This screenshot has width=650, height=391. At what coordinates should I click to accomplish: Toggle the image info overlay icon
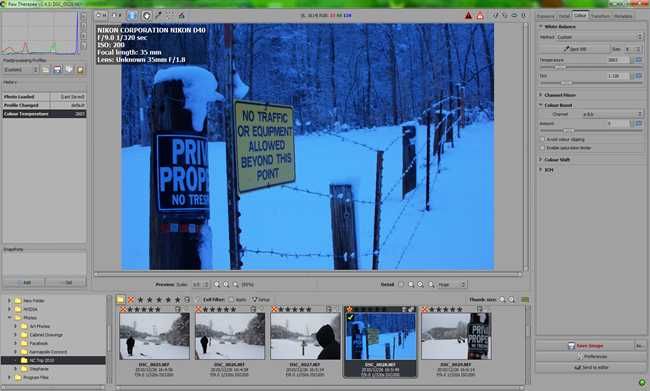point(132,16)
